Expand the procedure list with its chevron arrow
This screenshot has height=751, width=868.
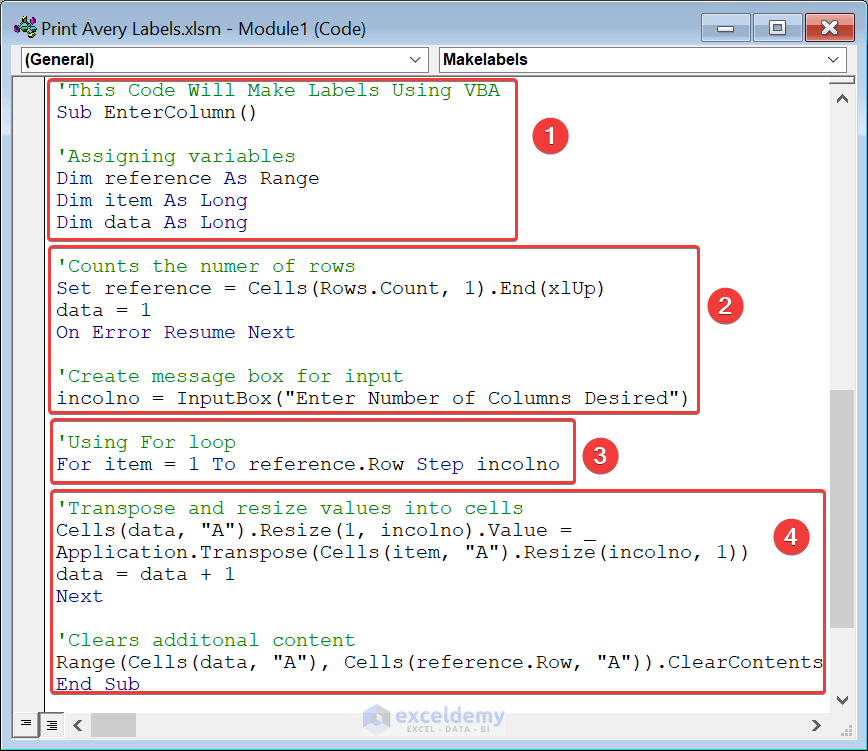(x=833, y=59)
